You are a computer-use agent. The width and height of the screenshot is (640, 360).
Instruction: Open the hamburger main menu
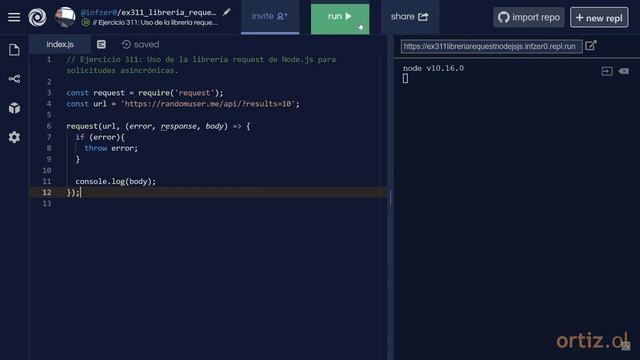pyautogui.click(x=14, y=17)
